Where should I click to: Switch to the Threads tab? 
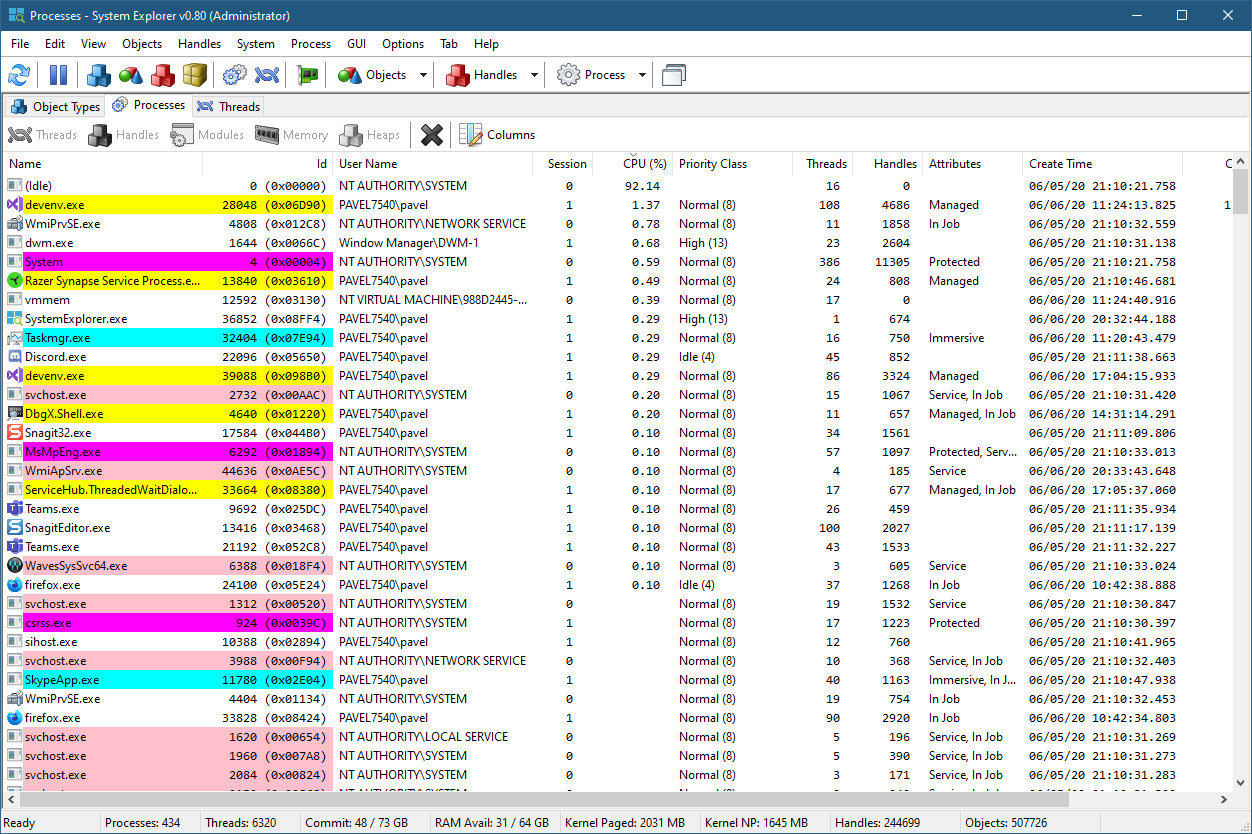tap(229, 106)
